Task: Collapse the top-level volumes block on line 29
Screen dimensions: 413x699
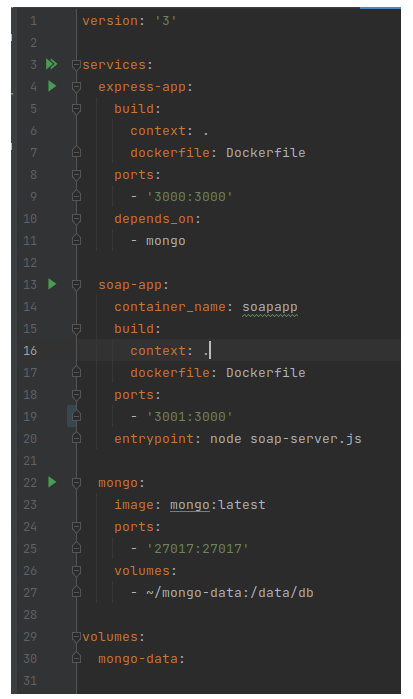Action: click(x=76, y=637)
